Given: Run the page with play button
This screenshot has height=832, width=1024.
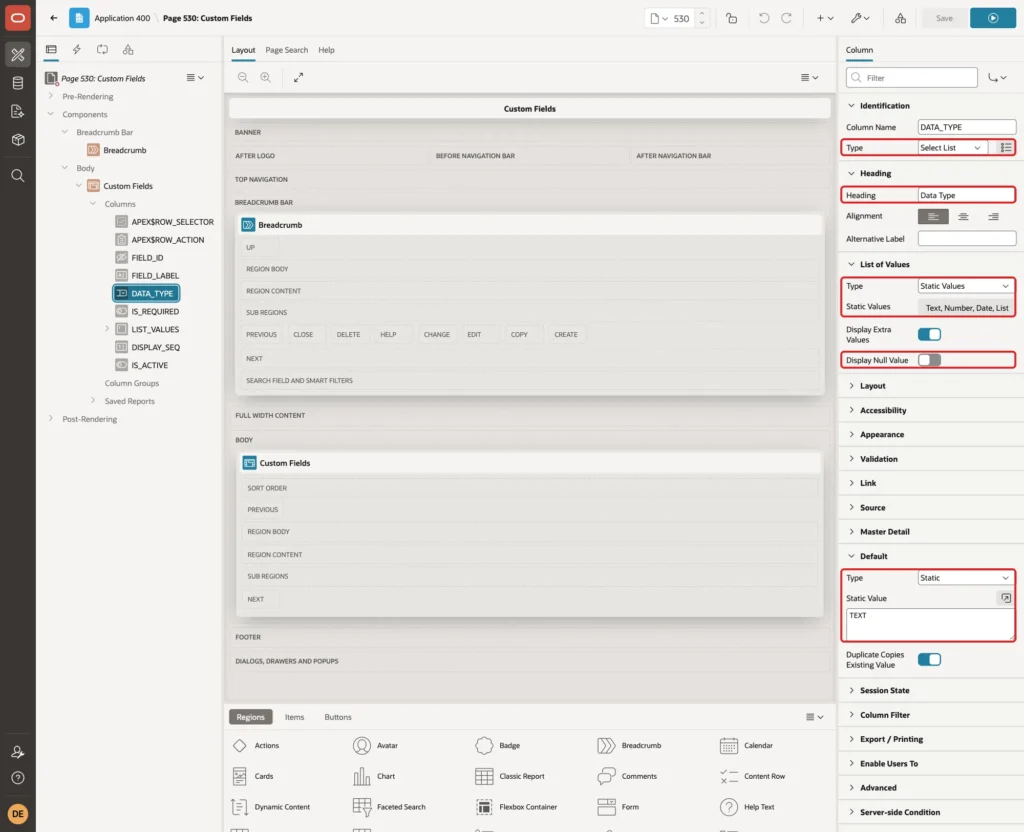Looking at the screenshot, I should pos(993,18).
